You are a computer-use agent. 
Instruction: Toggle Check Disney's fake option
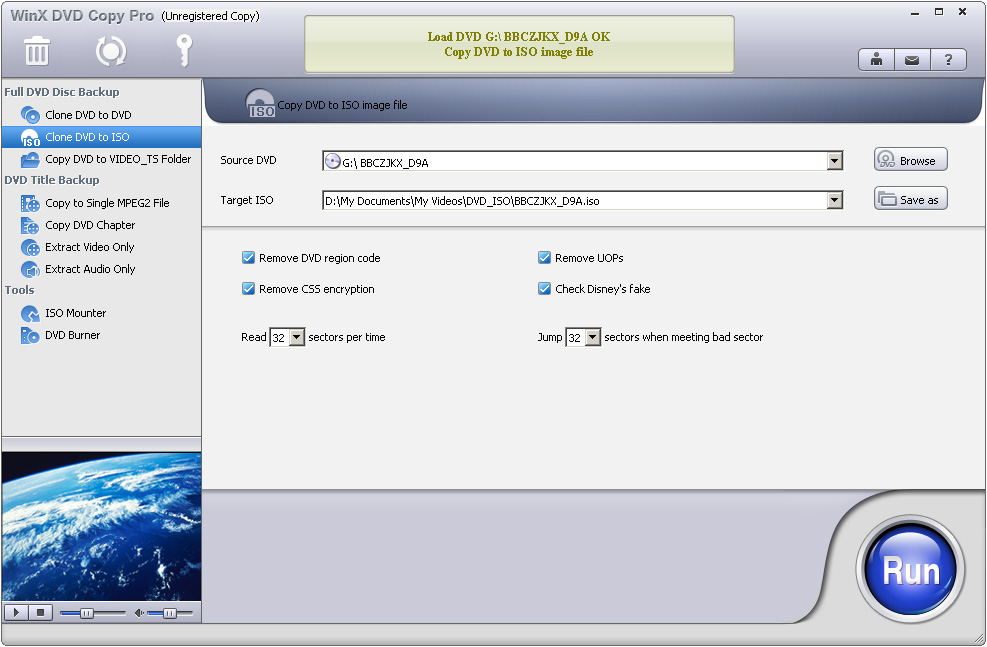(544, 288)
